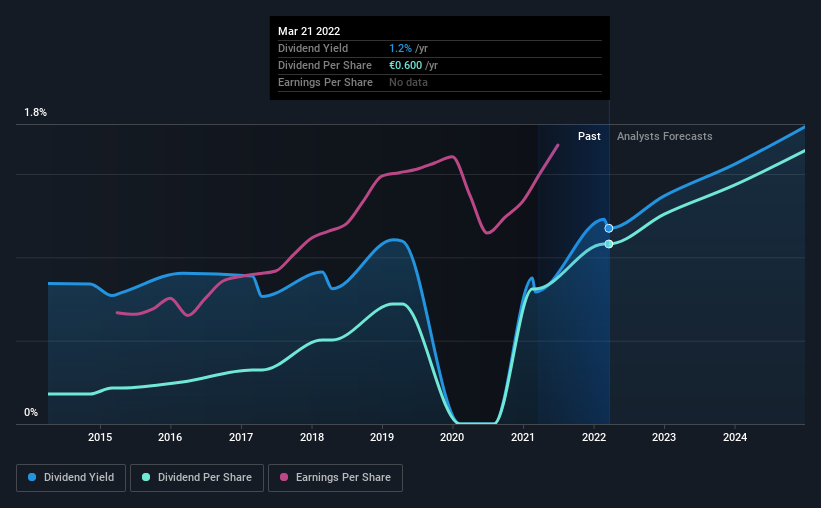Click the 2016 x-axis label
Image resolution: width=821 pixels, height=508 pixels.
point(170,437)
